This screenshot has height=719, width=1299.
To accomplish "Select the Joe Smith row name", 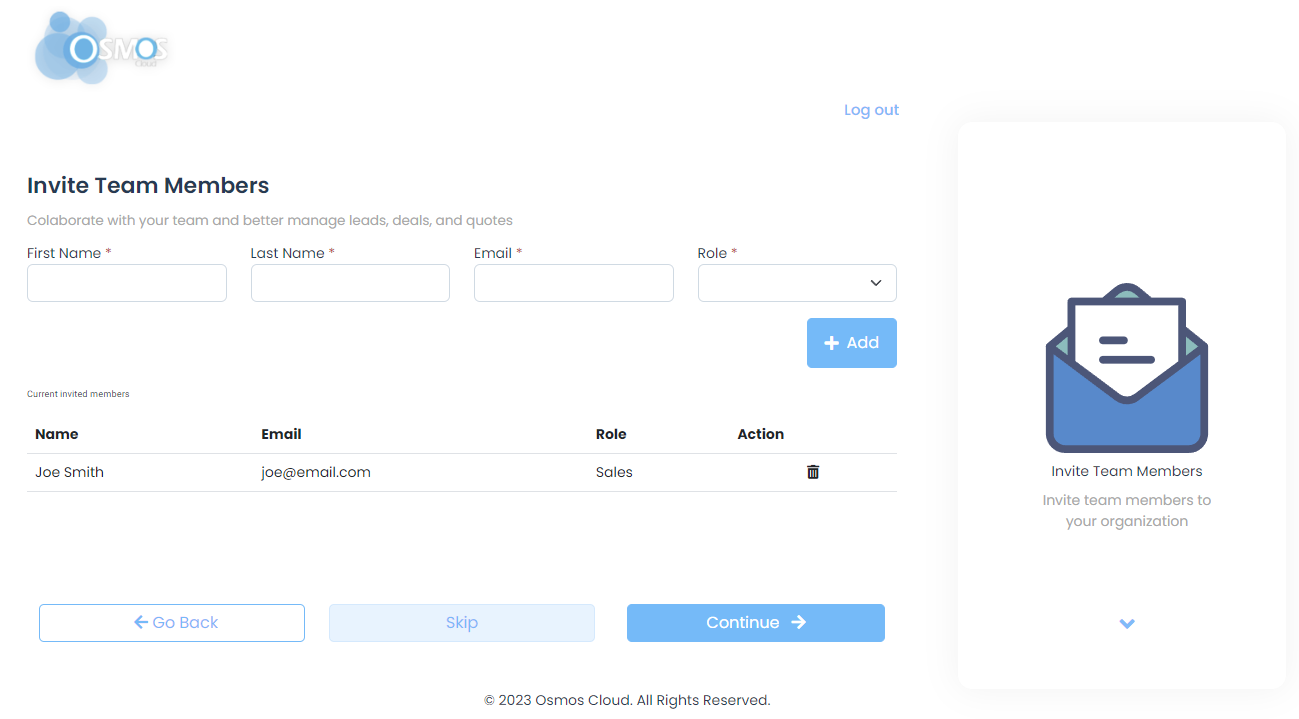I will 70,472.
